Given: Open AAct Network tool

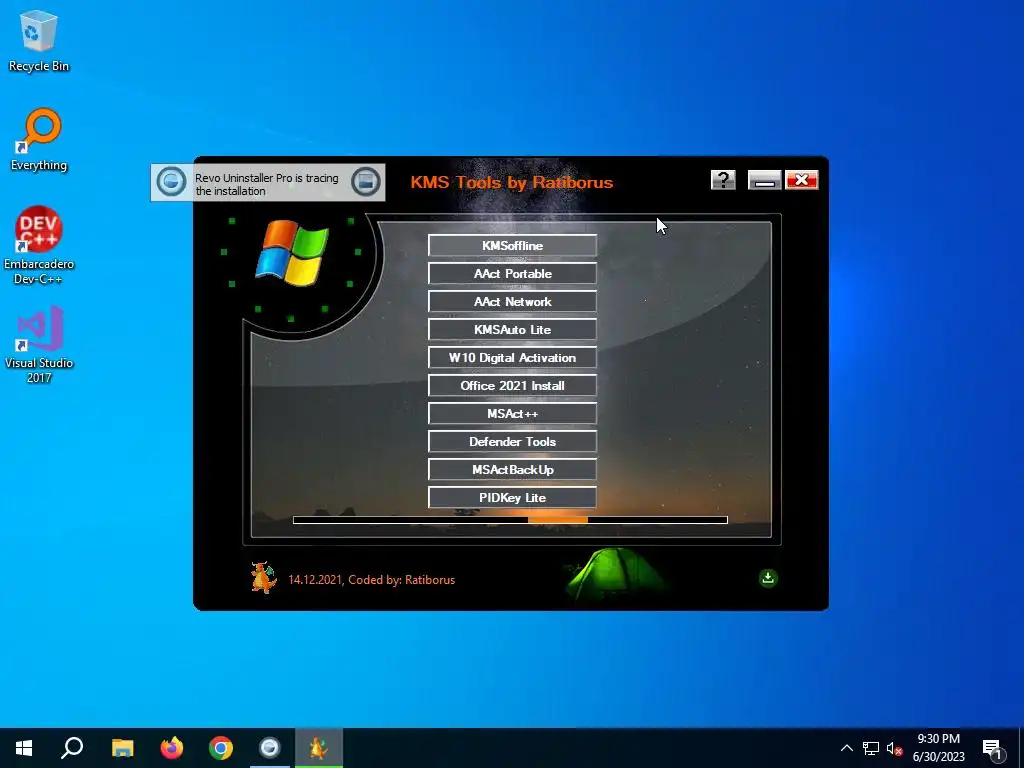Looking at the screenshot, I should 513,302.
